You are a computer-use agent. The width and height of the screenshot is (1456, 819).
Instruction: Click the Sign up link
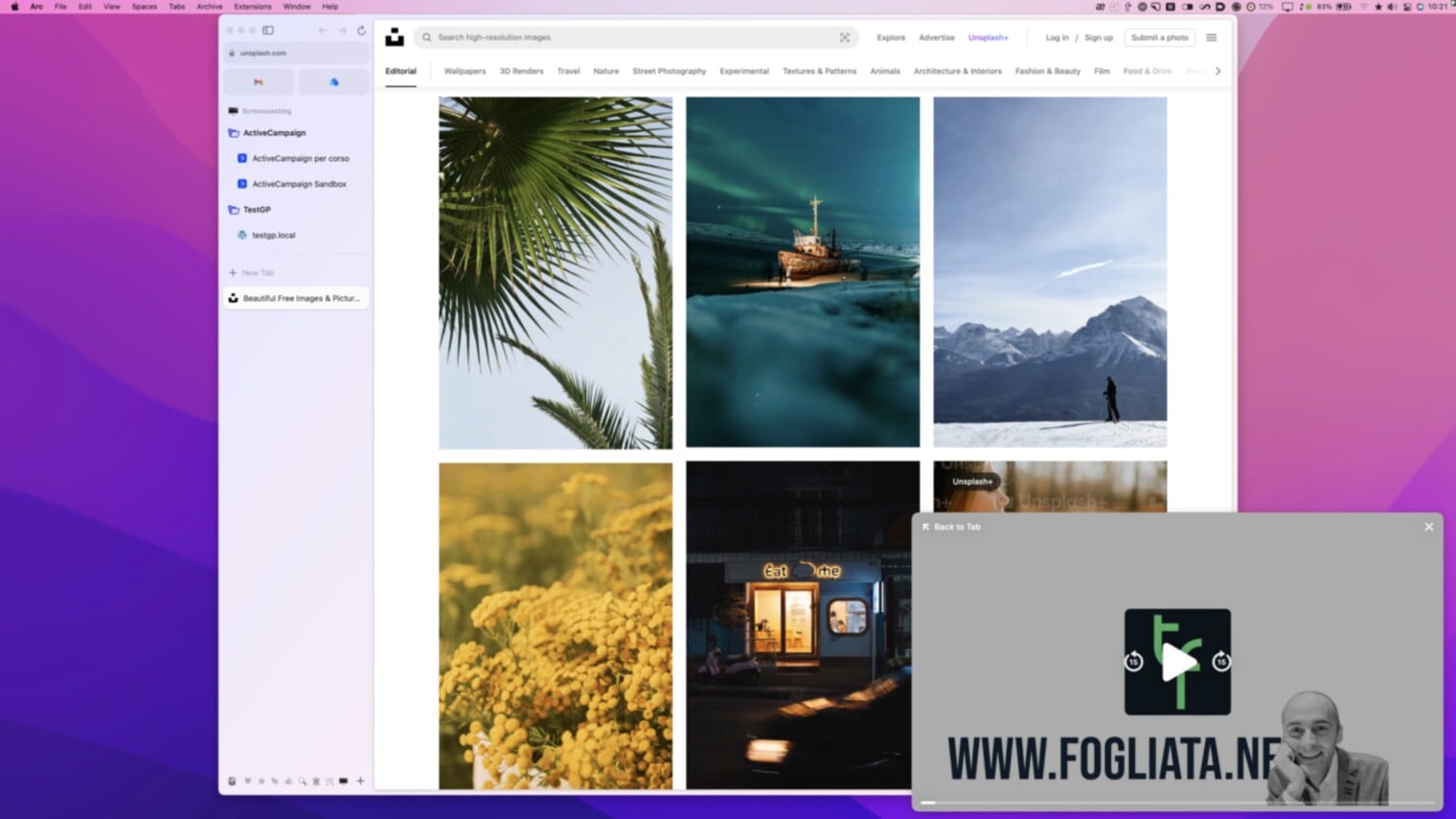(1099, 37)
